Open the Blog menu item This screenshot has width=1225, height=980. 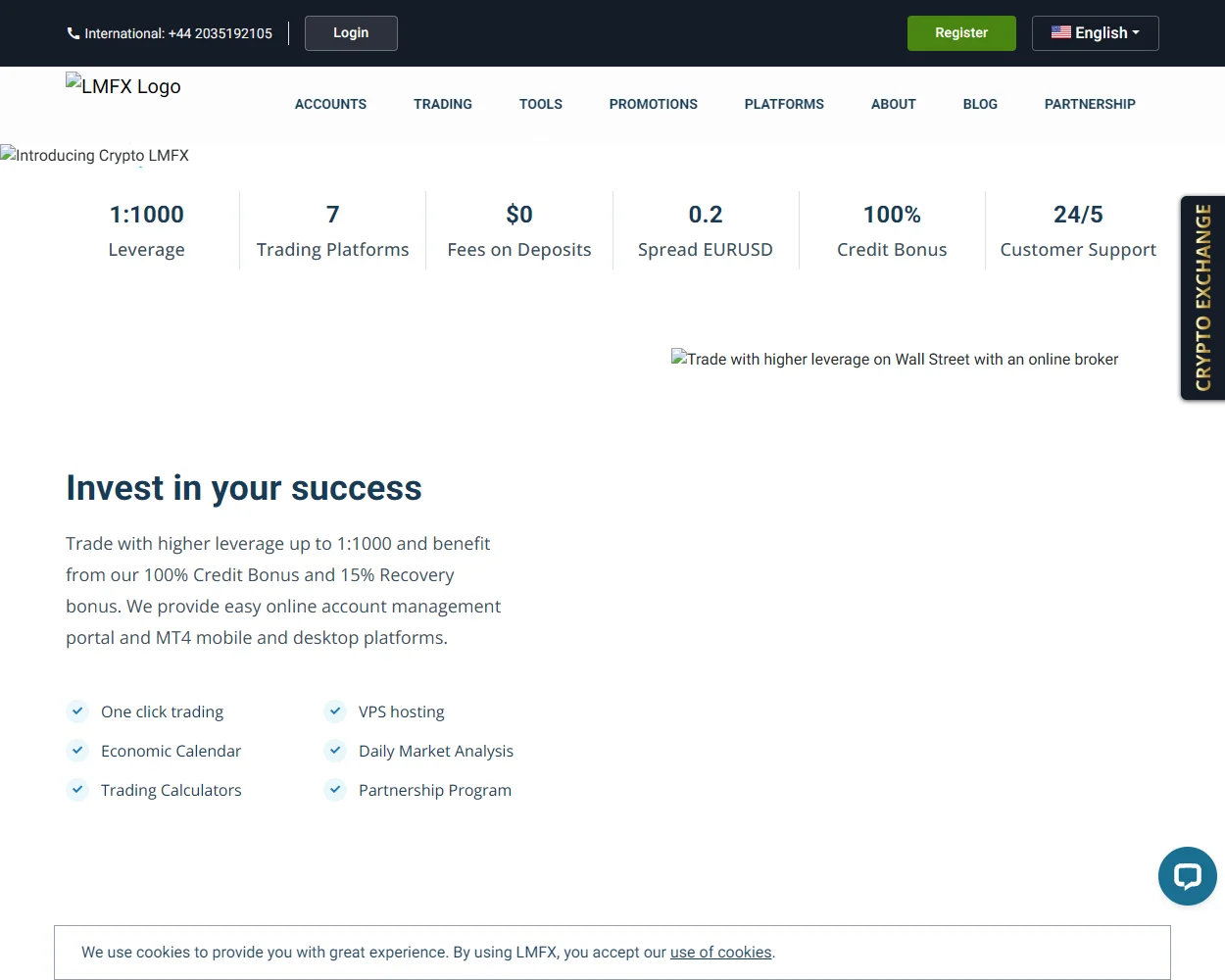pos(980,104)
